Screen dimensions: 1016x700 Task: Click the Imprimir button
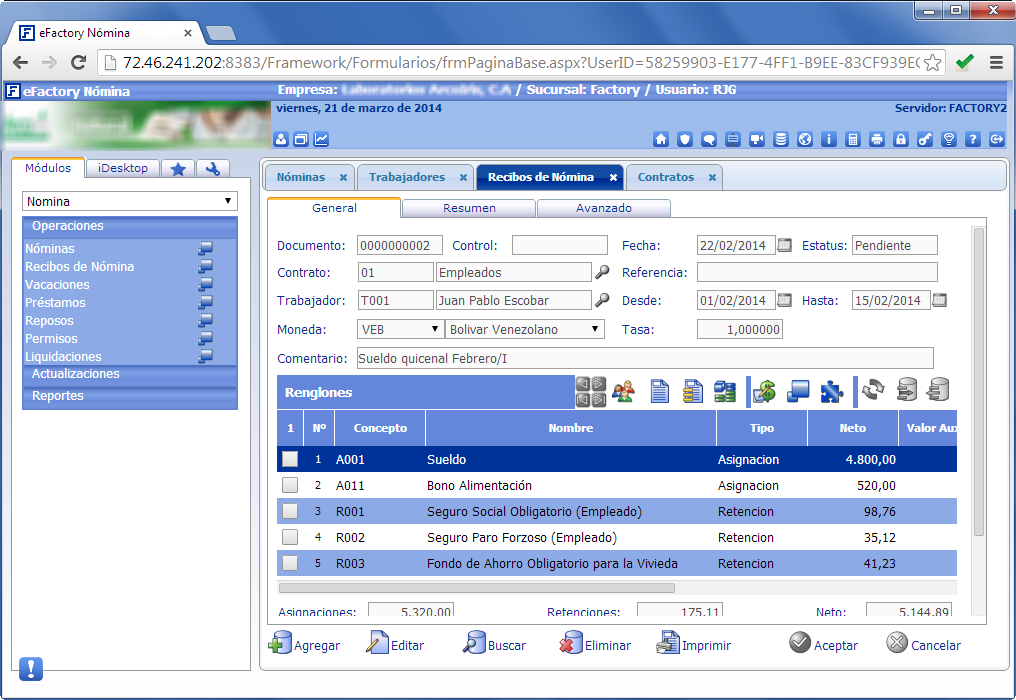[693, 644]
